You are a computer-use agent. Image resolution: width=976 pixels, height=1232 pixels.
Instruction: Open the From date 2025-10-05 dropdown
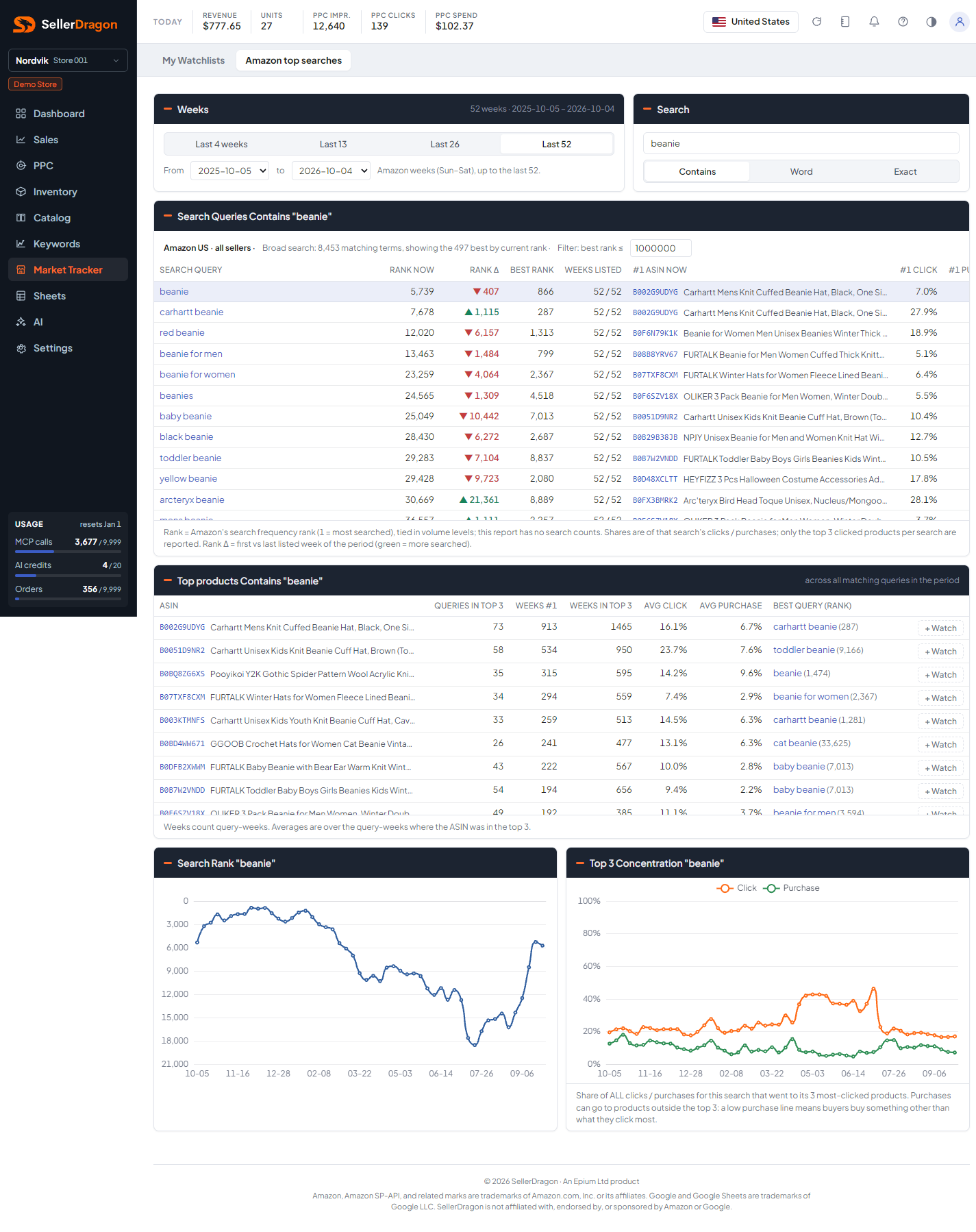tap(229, 171)
